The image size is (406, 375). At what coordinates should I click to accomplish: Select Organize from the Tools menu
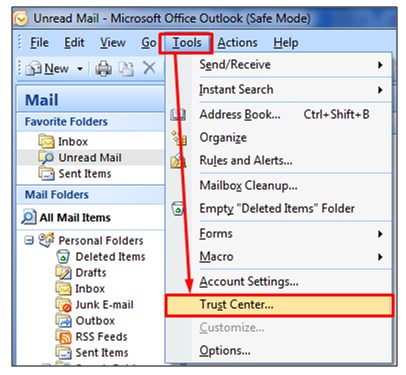[279, 138]
